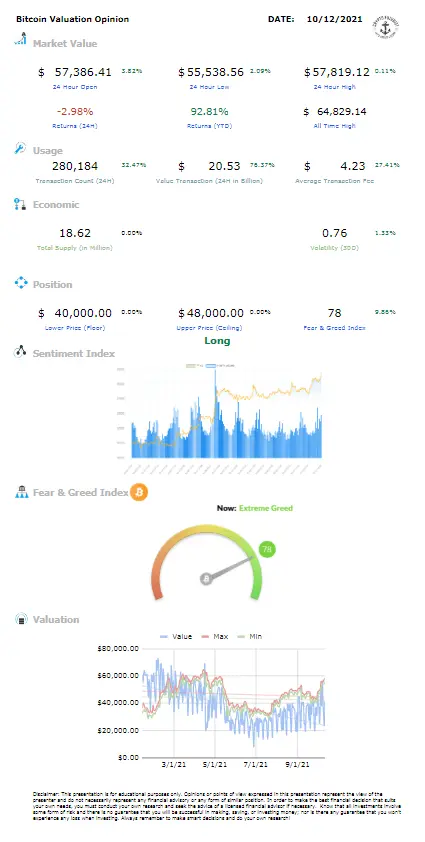Click the Economic heading

click(x=56, y=205)
